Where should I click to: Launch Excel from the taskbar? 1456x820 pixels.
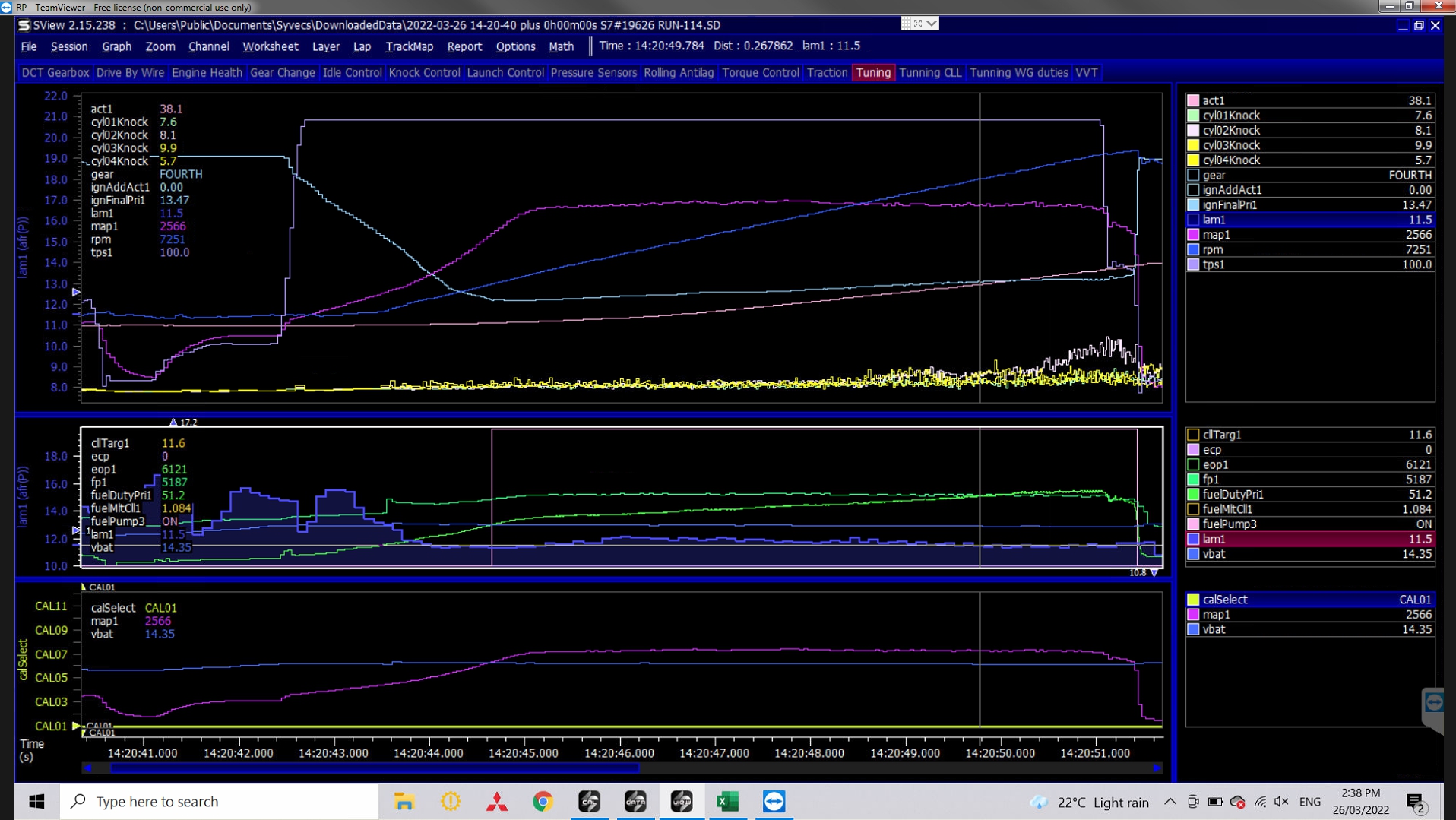click(727, 801)
